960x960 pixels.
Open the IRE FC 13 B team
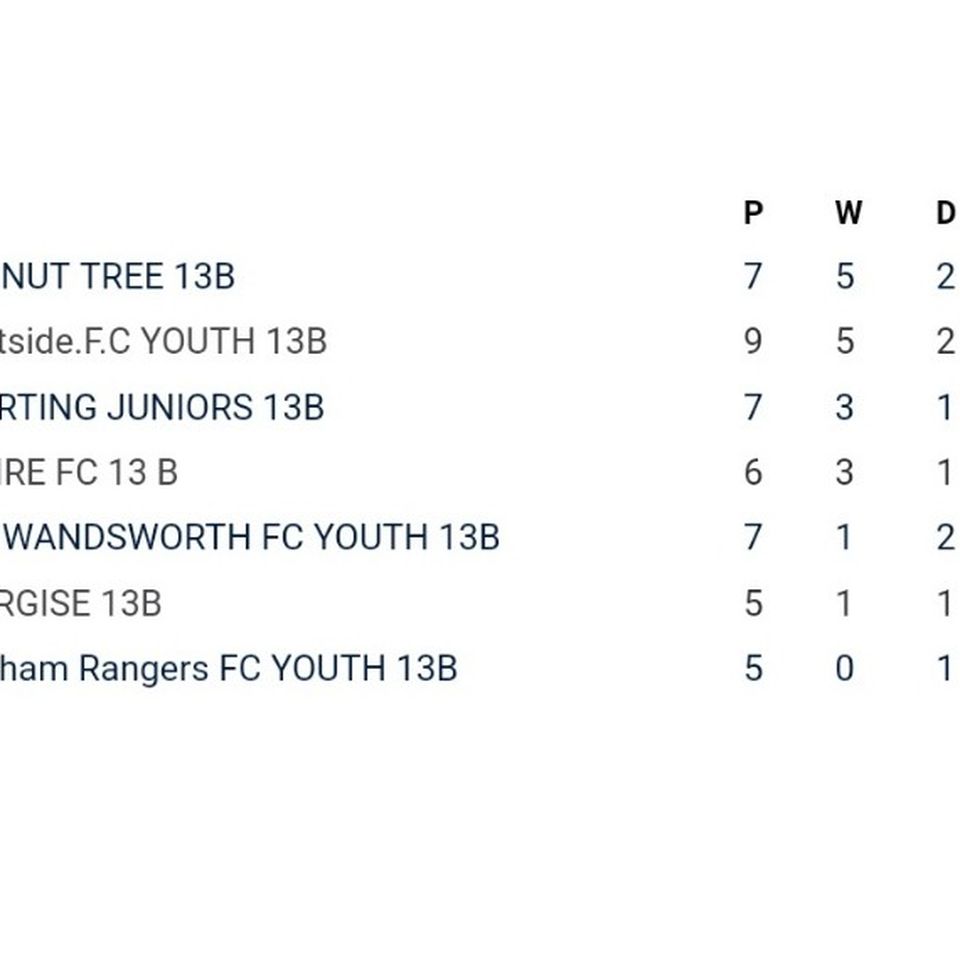tap(89, 473)
